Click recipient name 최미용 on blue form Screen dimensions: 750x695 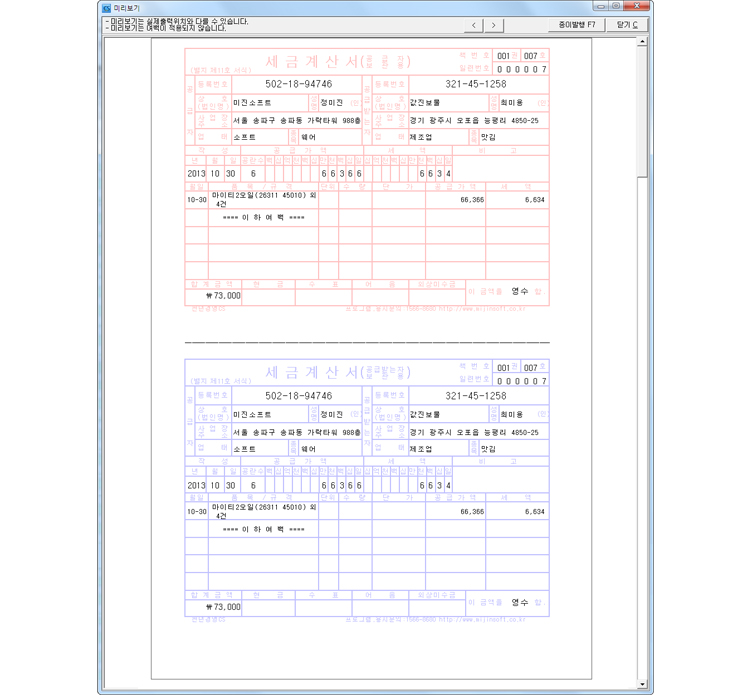click(512, 415)
